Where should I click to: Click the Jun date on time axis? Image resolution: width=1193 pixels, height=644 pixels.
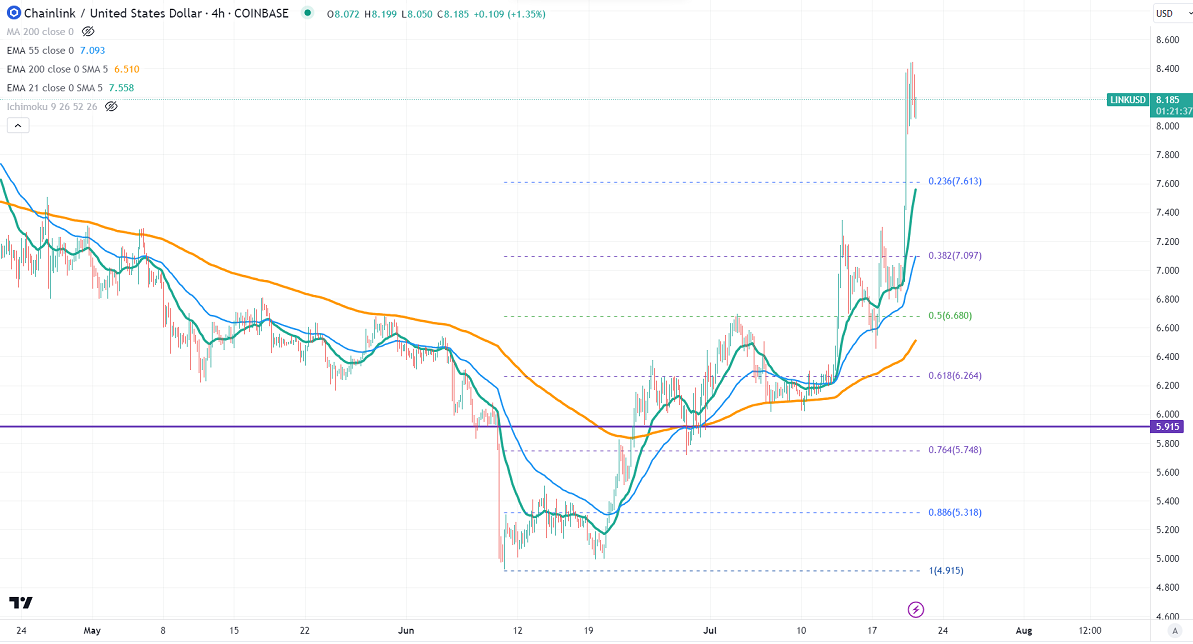pyautogui.click(x=406, y=630)
